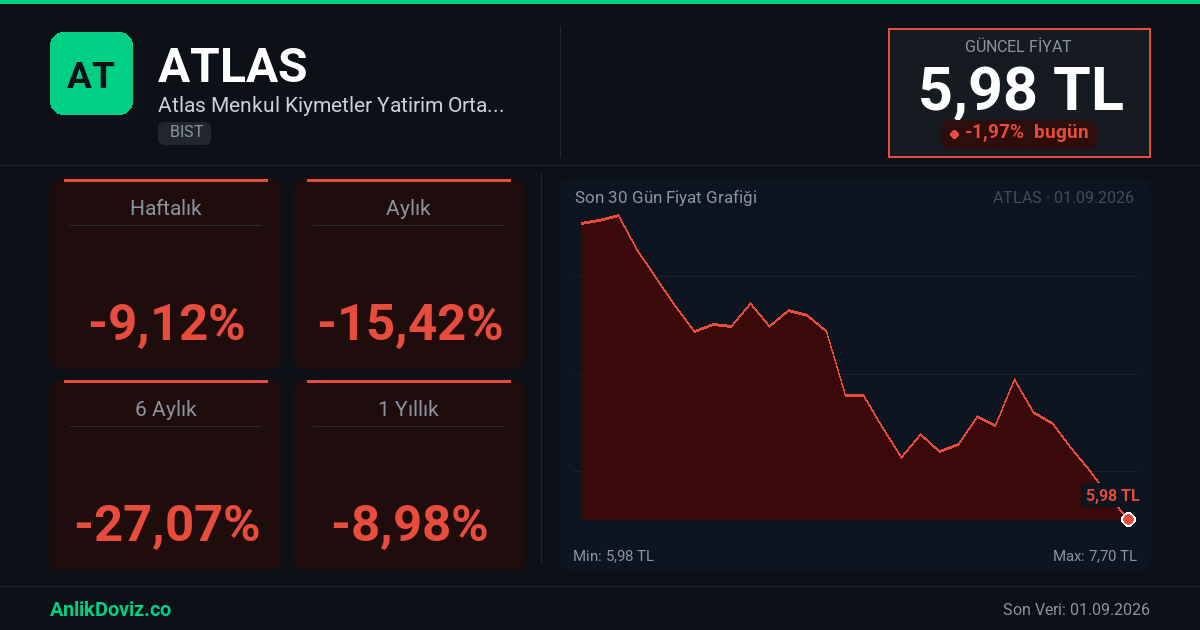Click the Son Veri date footer text
Viewport: 1200px width, 630px height.
[x=1076, y=609]
